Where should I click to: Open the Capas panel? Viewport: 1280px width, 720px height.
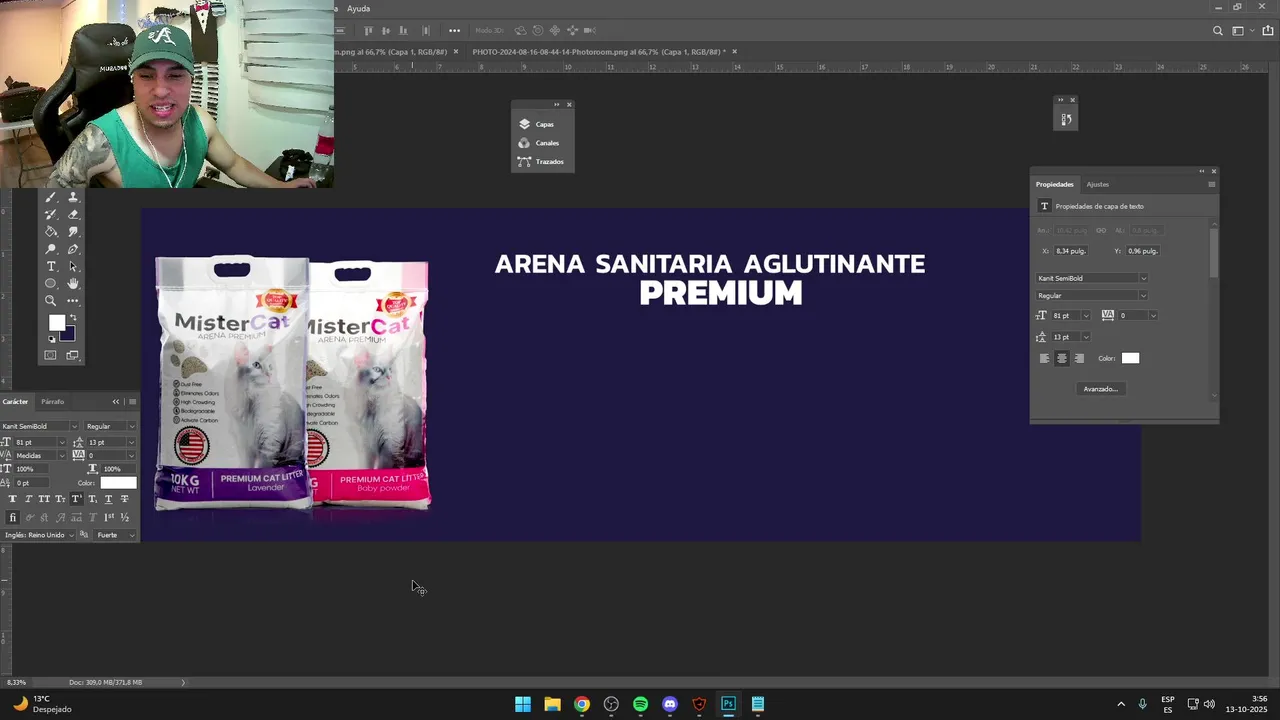tap(544, 124)
